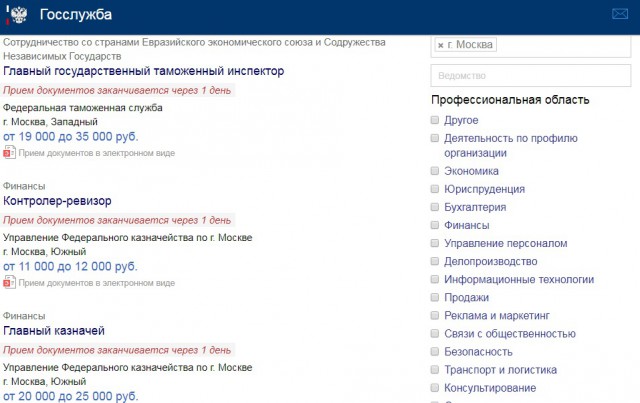The image size is (640, 403).
Task: Click the Информационные технологии label
Action: click(519, 279)
